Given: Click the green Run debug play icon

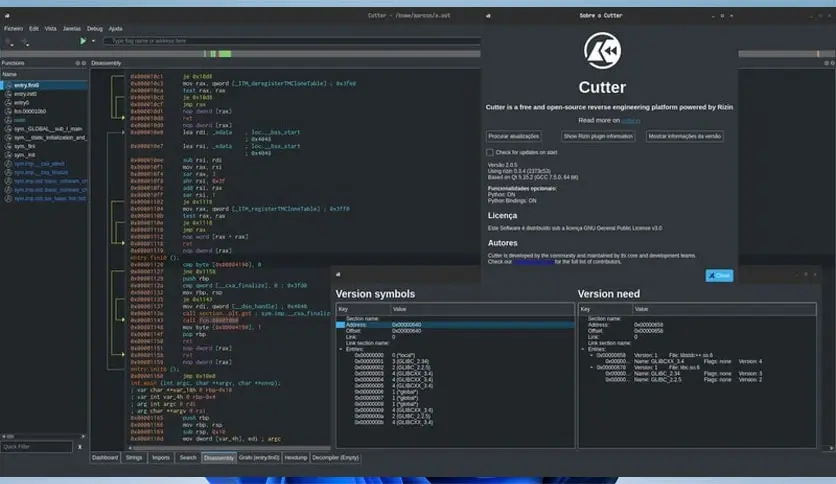Looking at the screenshot, I should (x=83, y=41).
